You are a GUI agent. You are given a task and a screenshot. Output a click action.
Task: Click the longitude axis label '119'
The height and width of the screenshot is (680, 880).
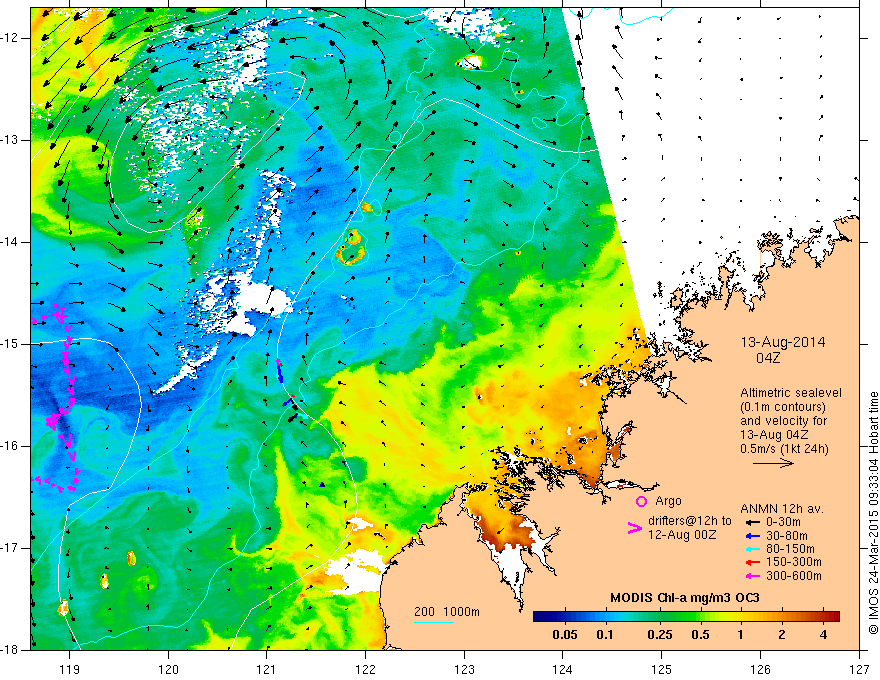click(x=70, y=670)
